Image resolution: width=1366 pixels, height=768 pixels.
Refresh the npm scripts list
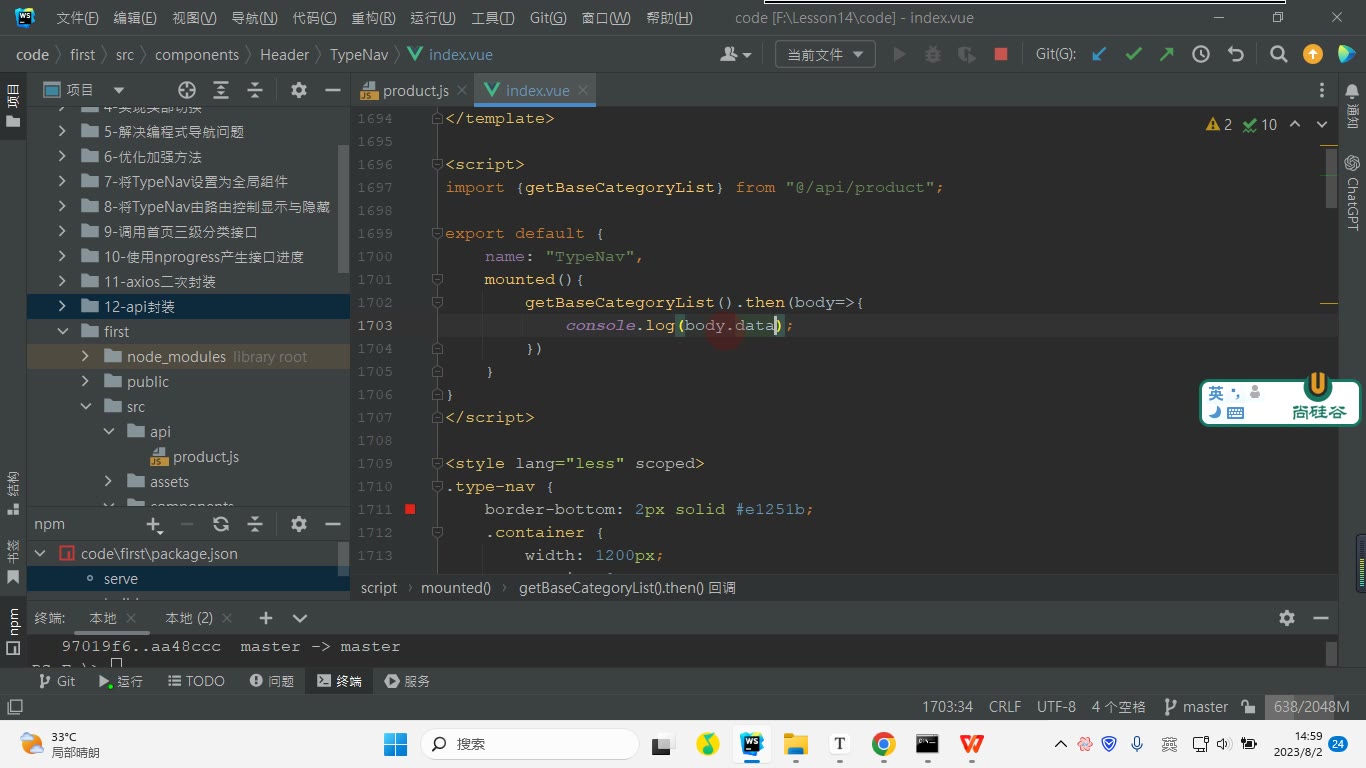(x=221, y=524)
